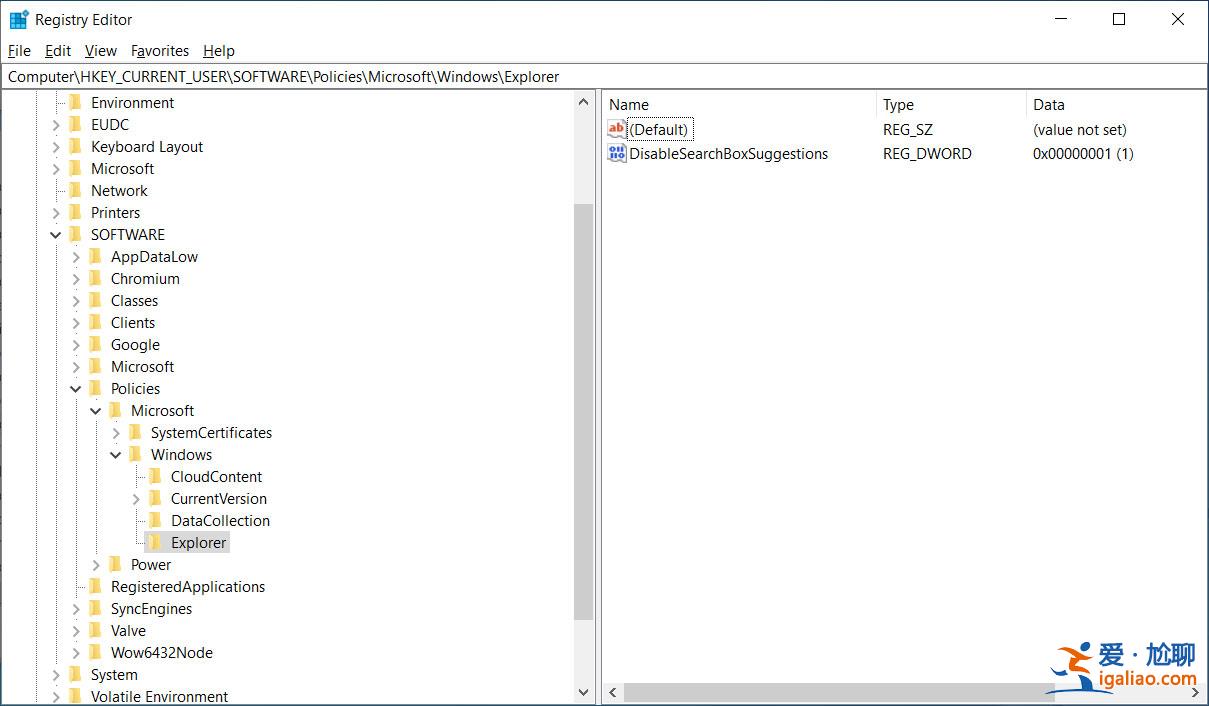Click the CloudContent folder icon
The width and height of the screenshot is (1209, 706).
point(155,477)
